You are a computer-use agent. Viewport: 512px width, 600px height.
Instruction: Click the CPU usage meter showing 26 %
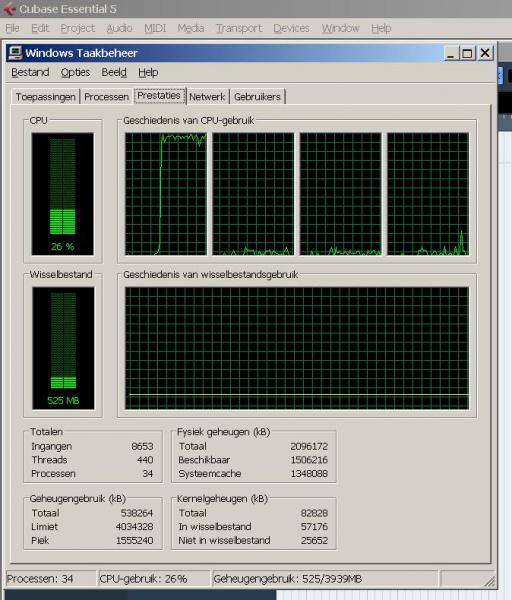pos(63,194)
